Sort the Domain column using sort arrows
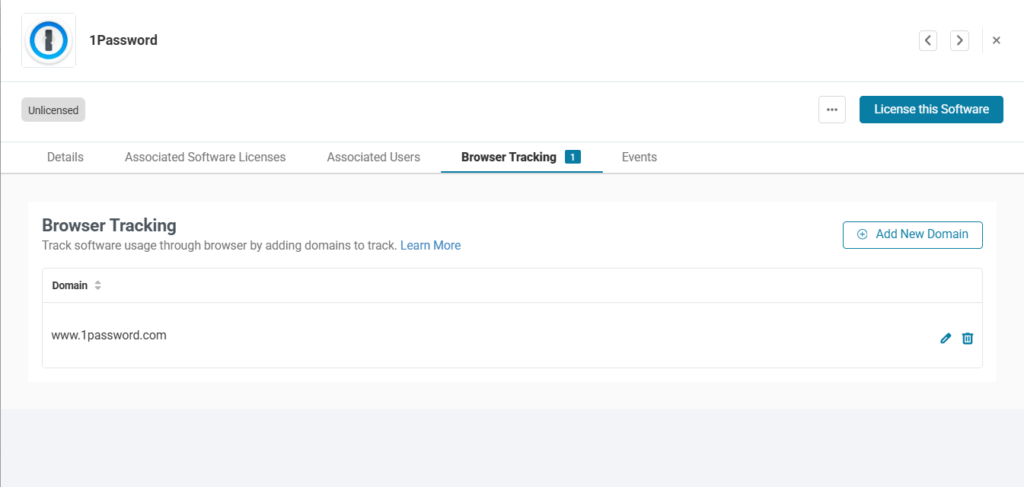This screenshot has height=487, width=1024. (98, 286)
